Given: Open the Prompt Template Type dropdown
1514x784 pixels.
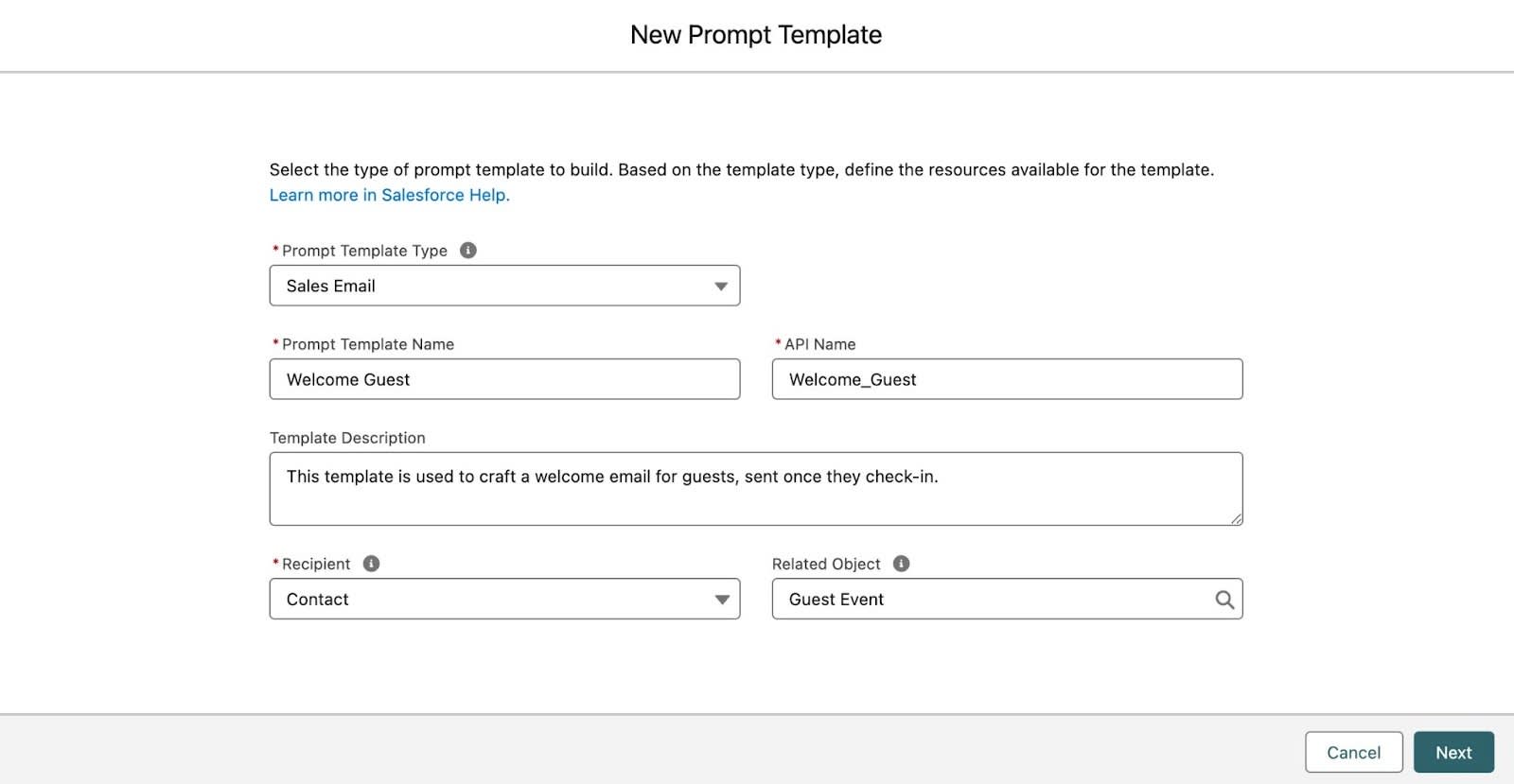Looking at the screenshot, I should (x=504, y=285).
